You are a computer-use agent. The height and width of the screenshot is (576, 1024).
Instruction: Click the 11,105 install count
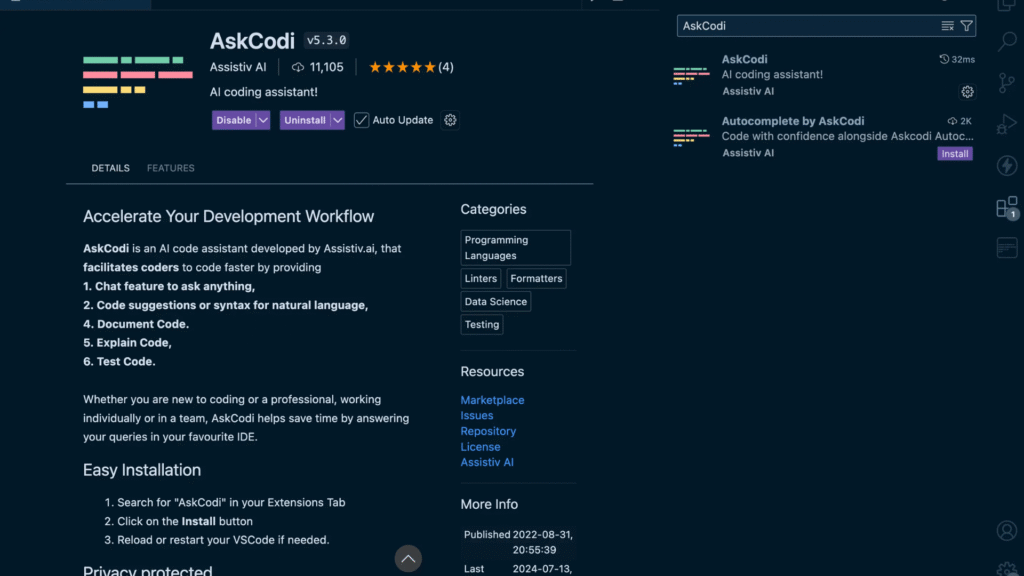327,67
